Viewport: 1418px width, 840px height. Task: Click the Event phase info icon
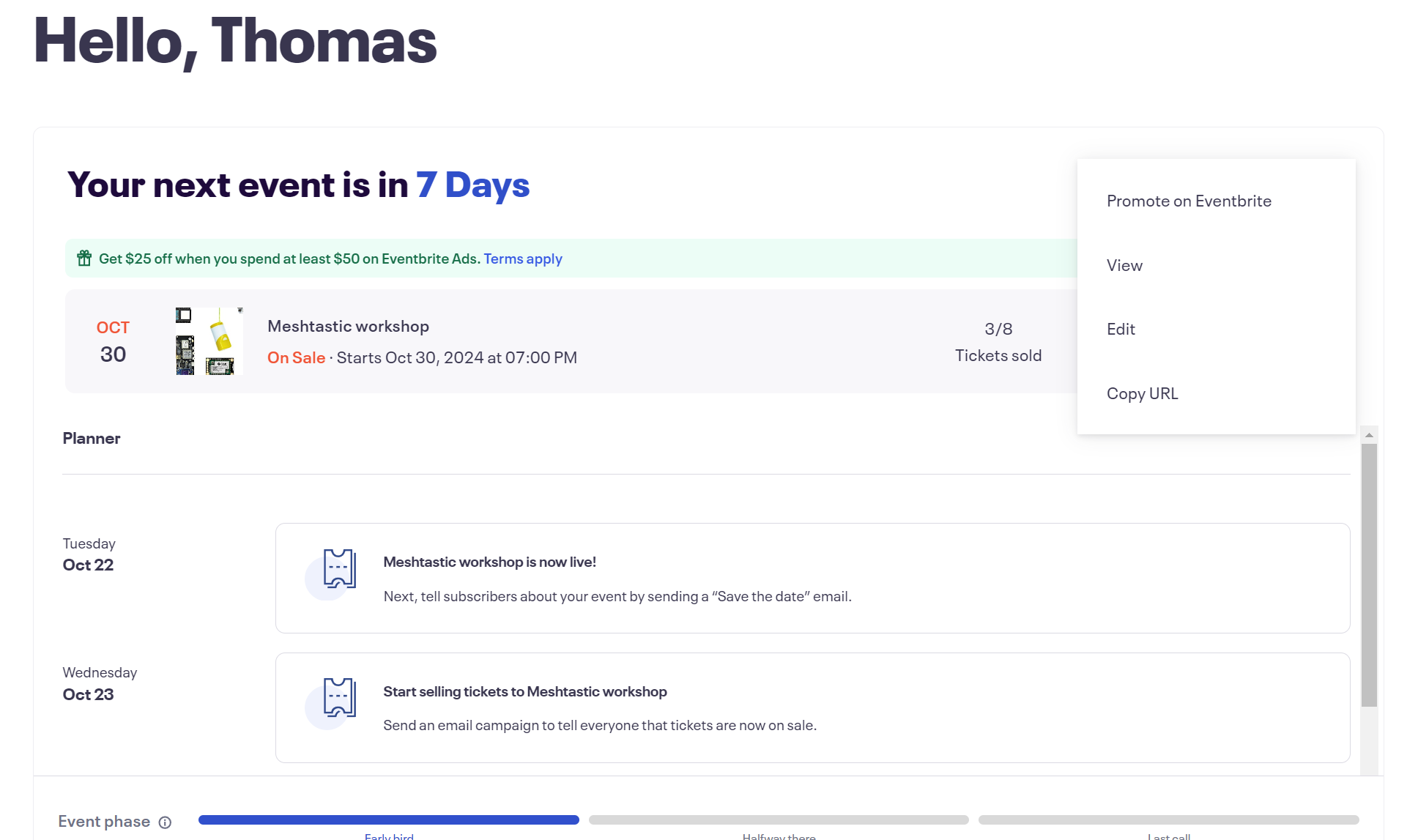(x=165, y=822)
